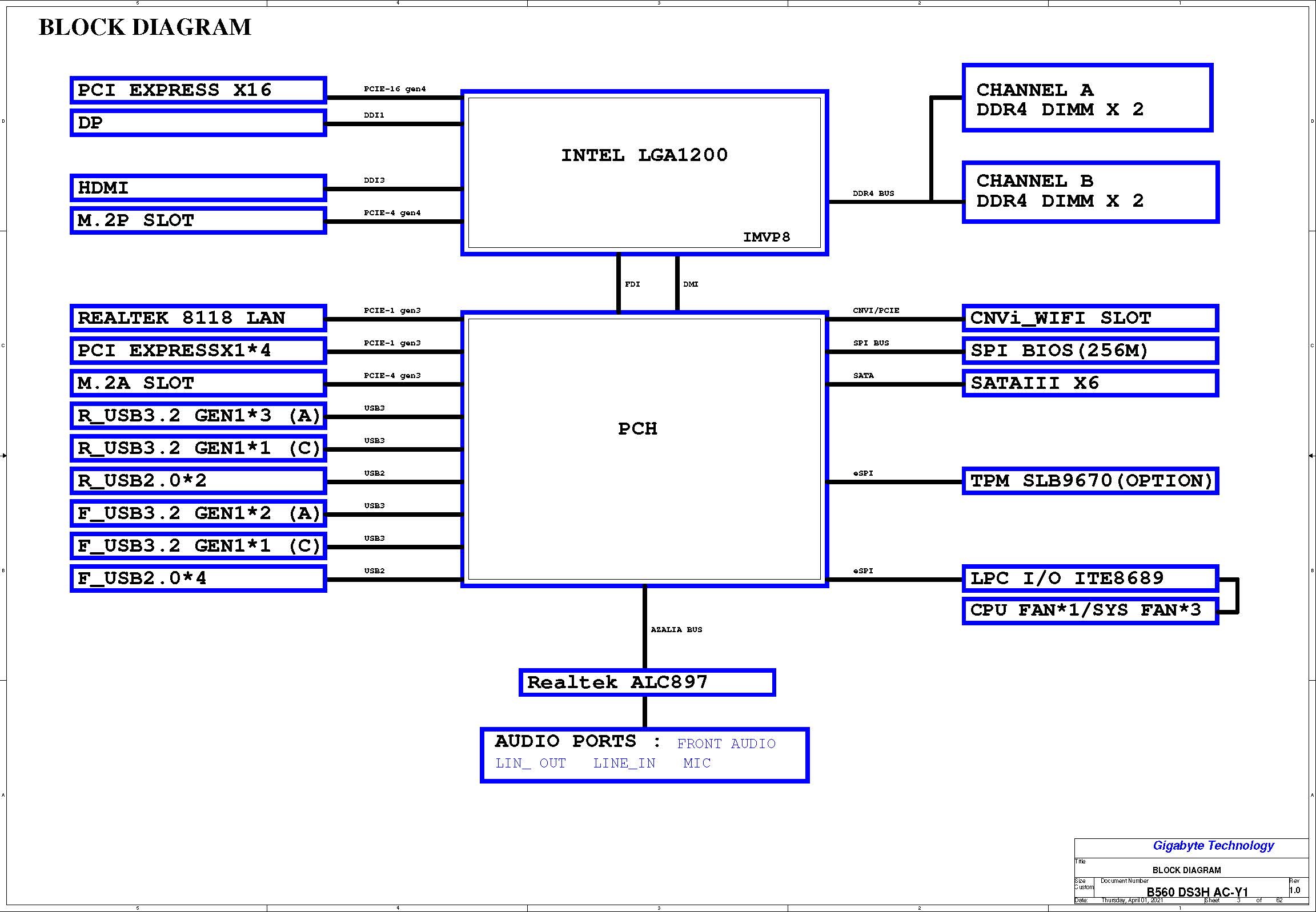Click the eSPI label beside TPM block

[x=863, y=474]
